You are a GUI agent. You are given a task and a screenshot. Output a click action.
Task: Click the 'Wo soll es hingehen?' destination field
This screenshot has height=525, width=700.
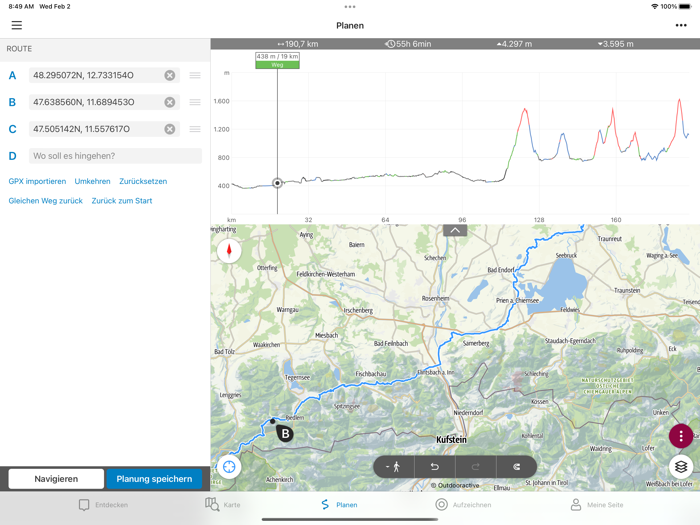[x=115, y=156]
